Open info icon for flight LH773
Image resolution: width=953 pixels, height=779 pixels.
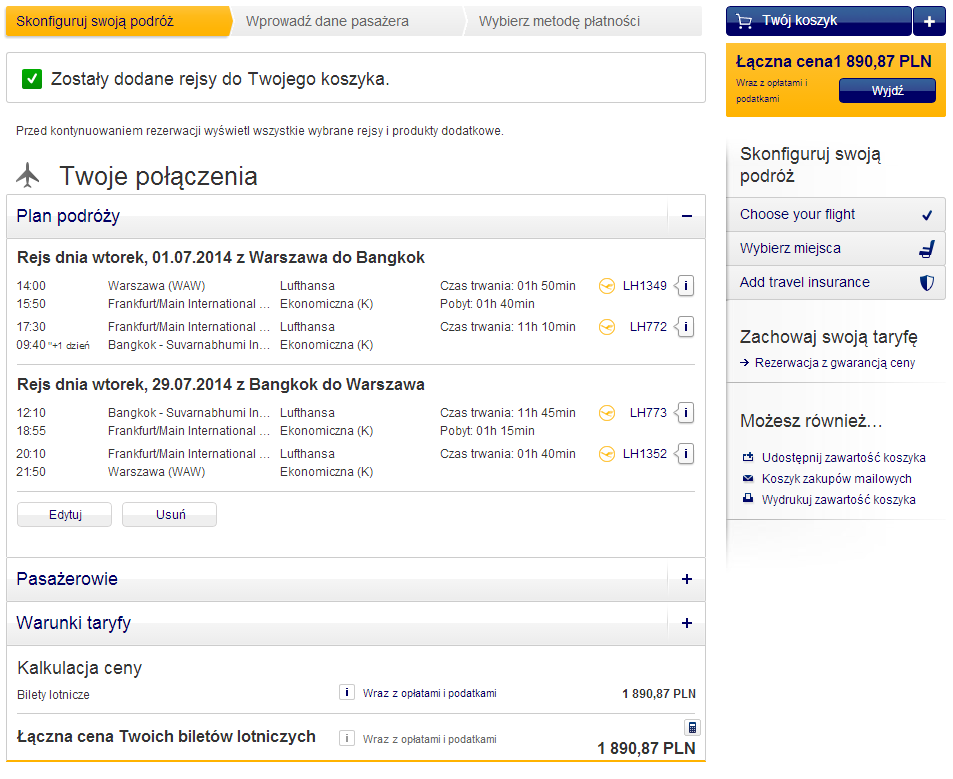(x=686, y=413)
